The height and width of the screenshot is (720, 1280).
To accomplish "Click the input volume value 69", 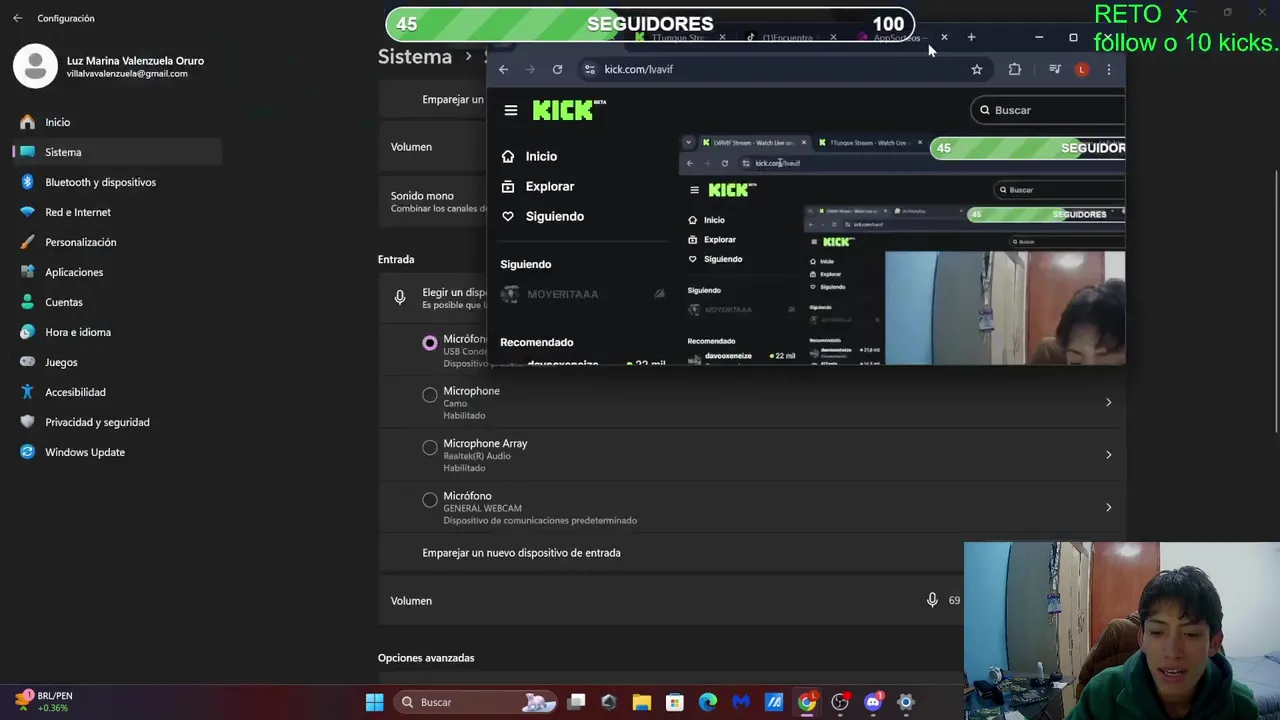I will click(x=954, y=600).
